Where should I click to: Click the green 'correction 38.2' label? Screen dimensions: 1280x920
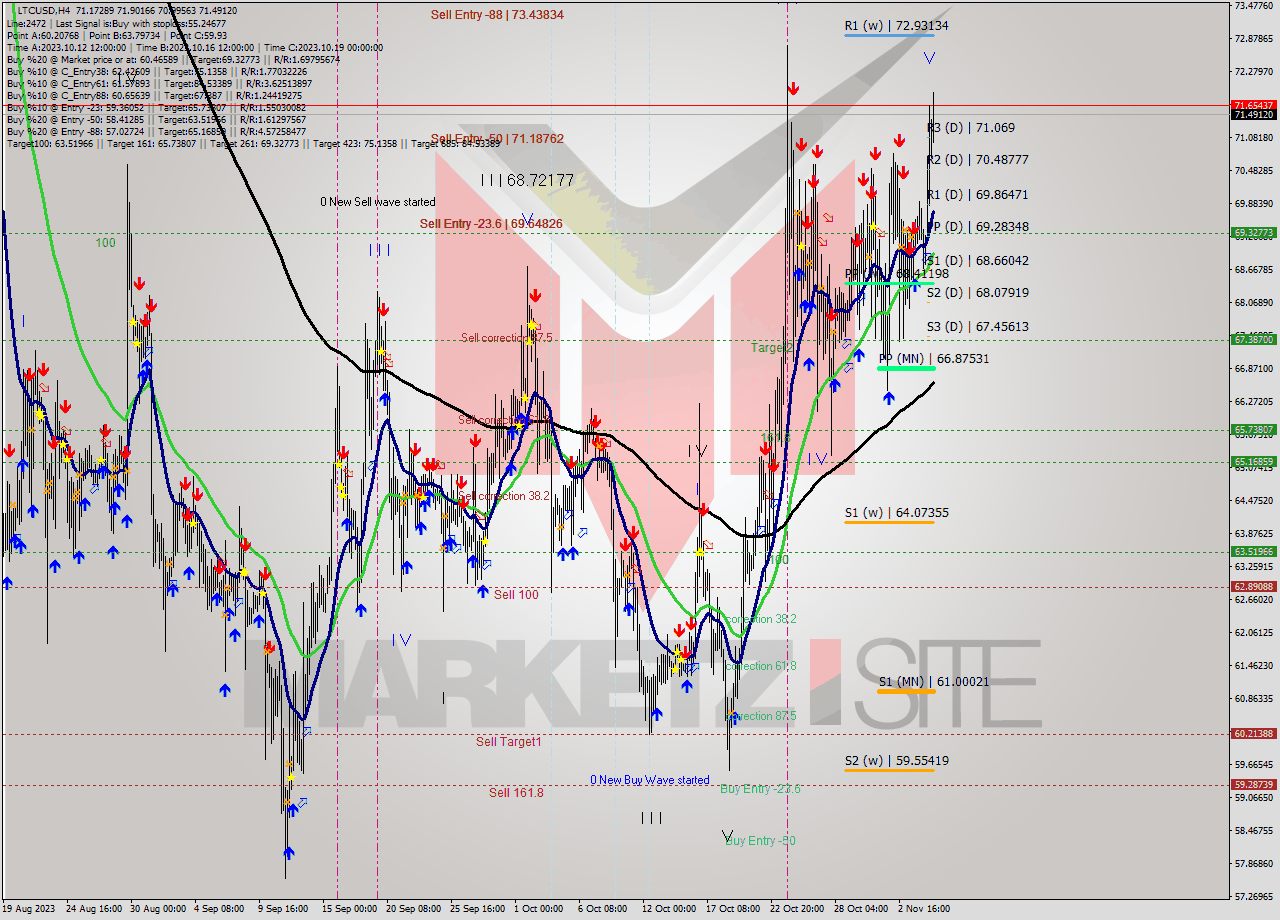coord(759,619)
